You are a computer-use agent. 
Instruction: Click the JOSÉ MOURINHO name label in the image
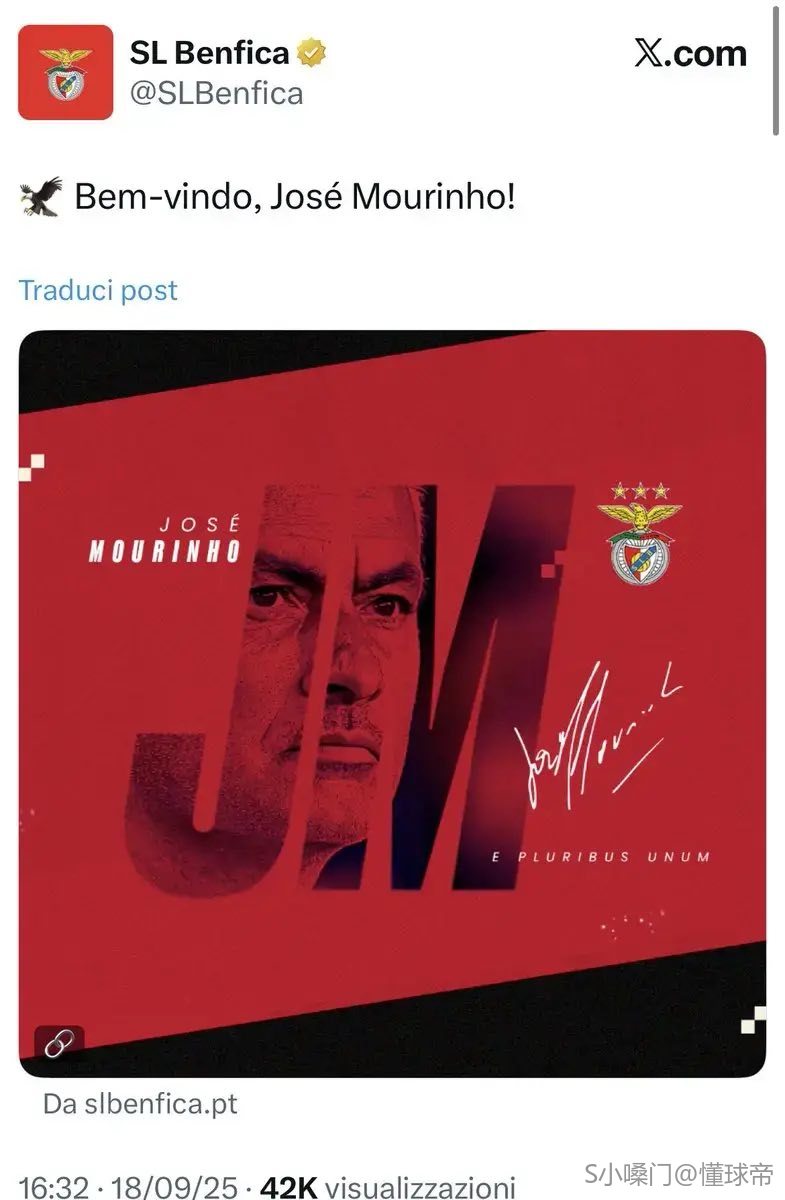(165, 540)
